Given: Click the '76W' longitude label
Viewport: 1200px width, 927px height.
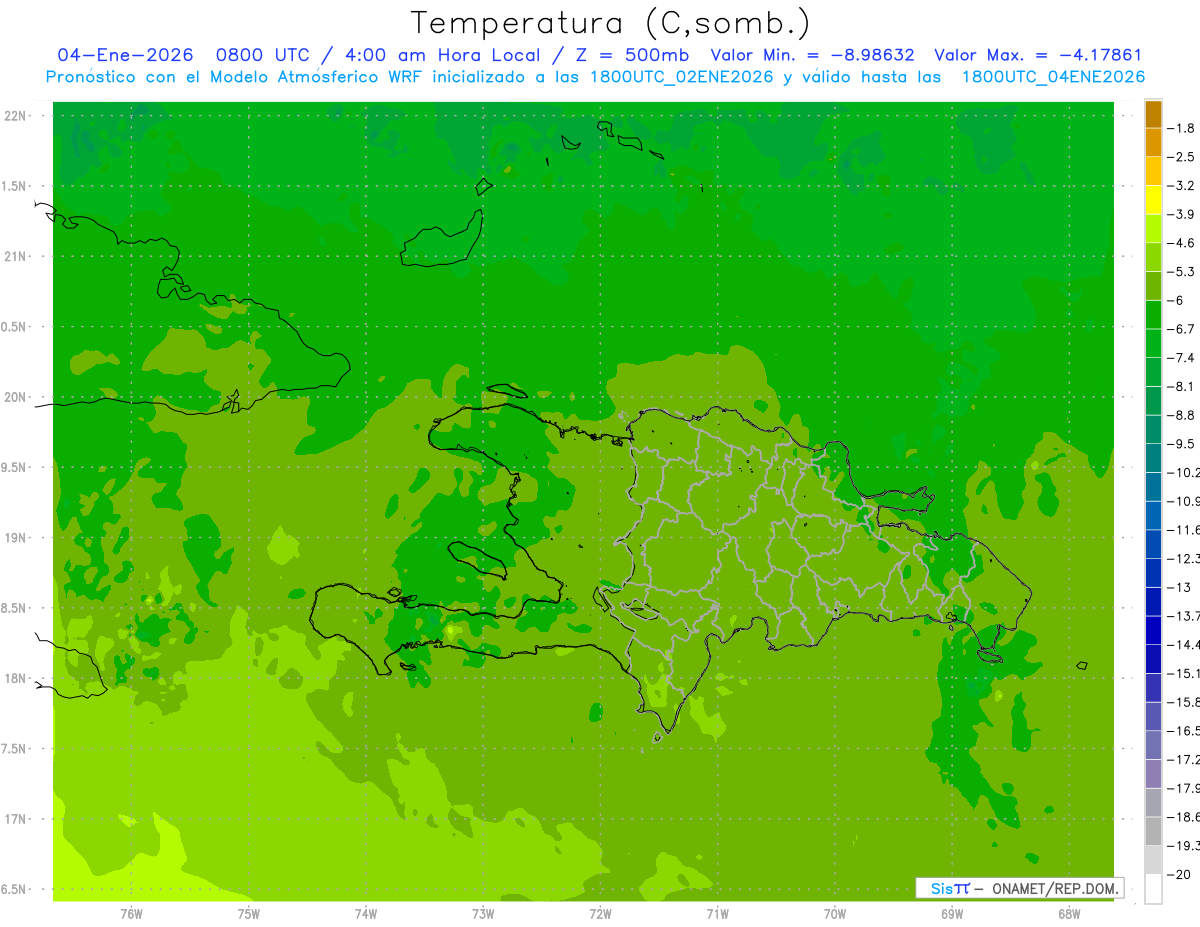Looking at the screenshot, I should (131, 914).
